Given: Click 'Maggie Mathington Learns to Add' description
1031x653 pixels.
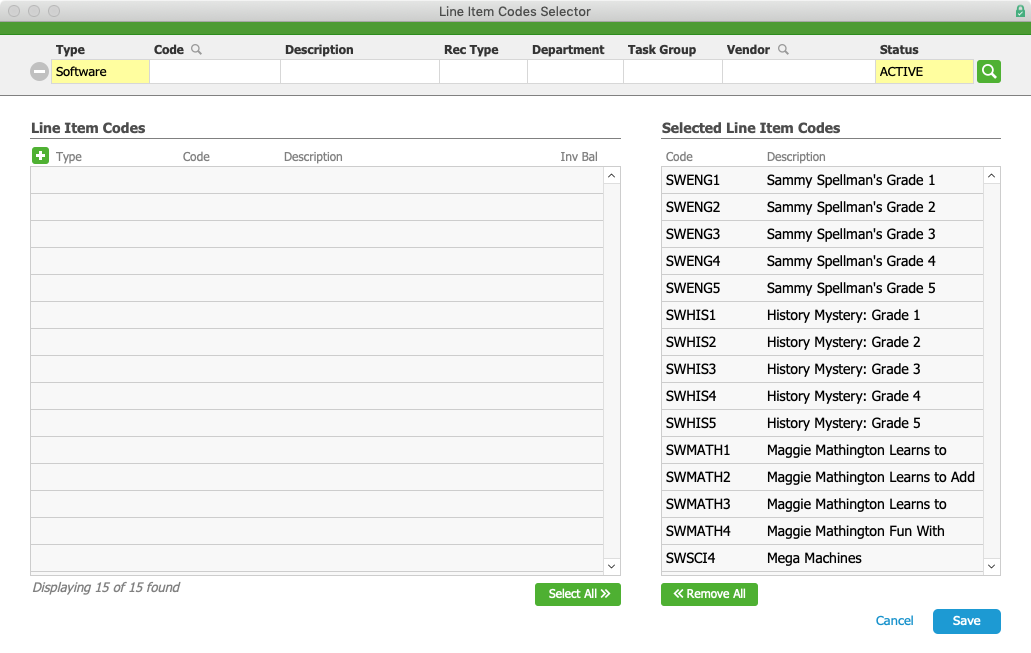Looking at the screenshot, I should pos(871,477).
